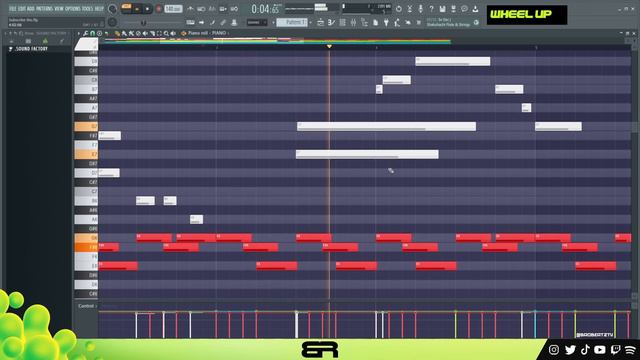Open the Pattern 1 selector dropdown

coord(292,22)
